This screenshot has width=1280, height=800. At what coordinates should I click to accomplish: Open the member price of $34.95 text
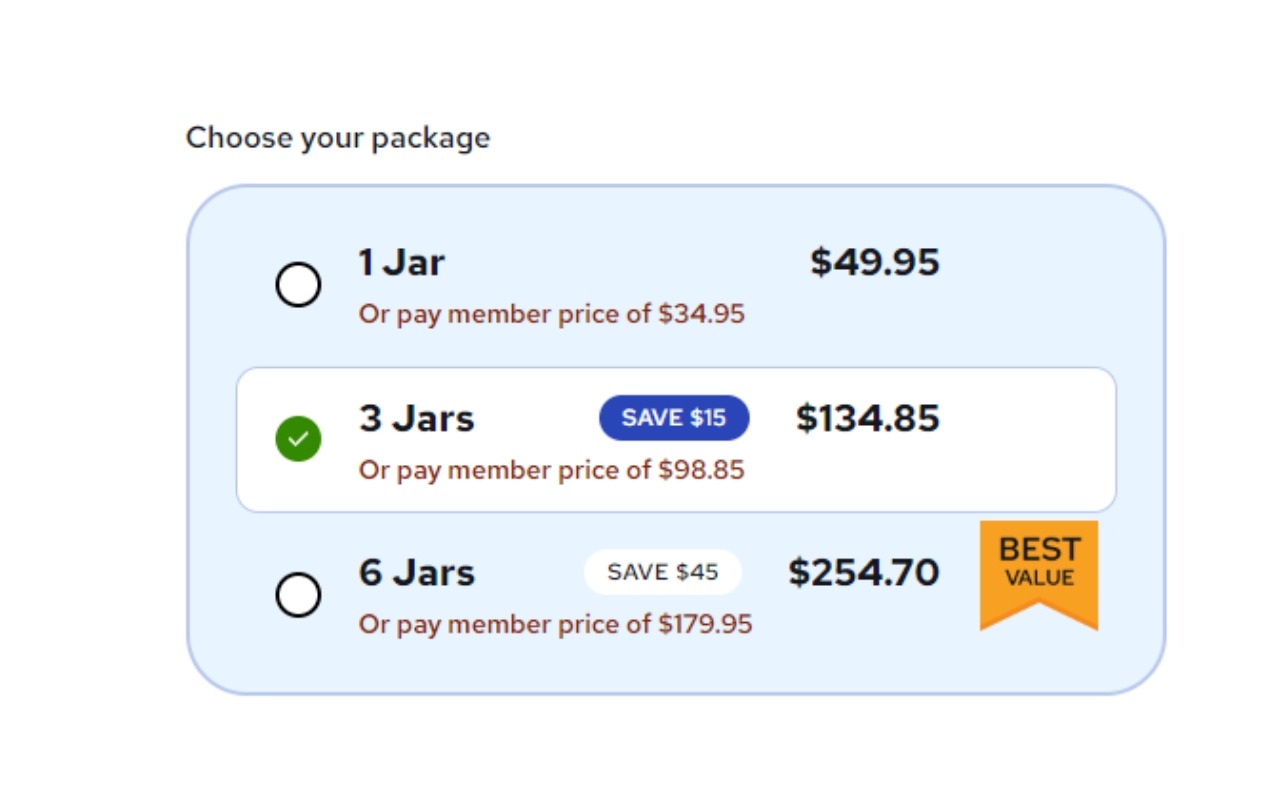(x=551, y=314)
